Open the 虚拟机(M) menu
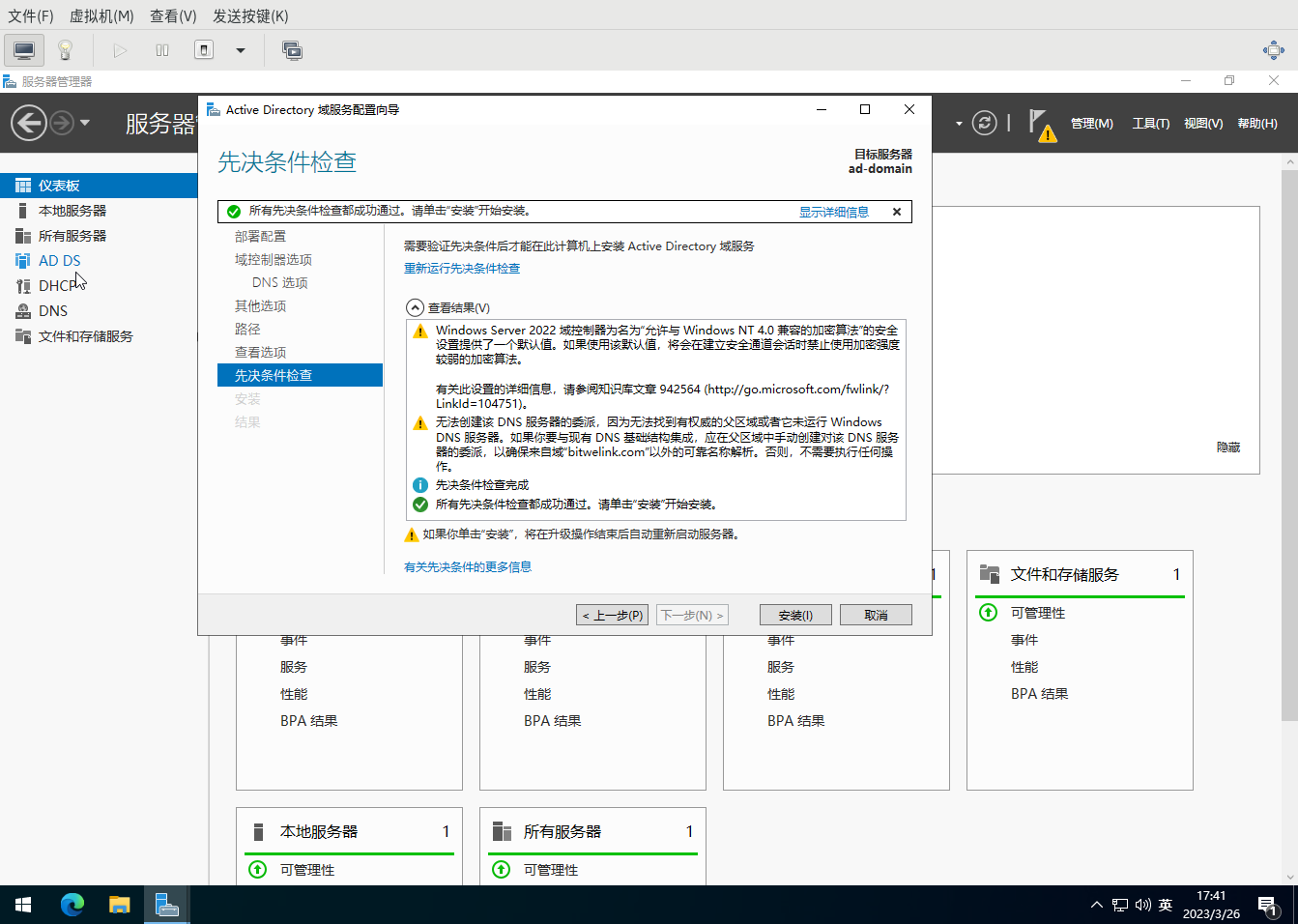1298x924 pixels. click(x=101, y=15)
